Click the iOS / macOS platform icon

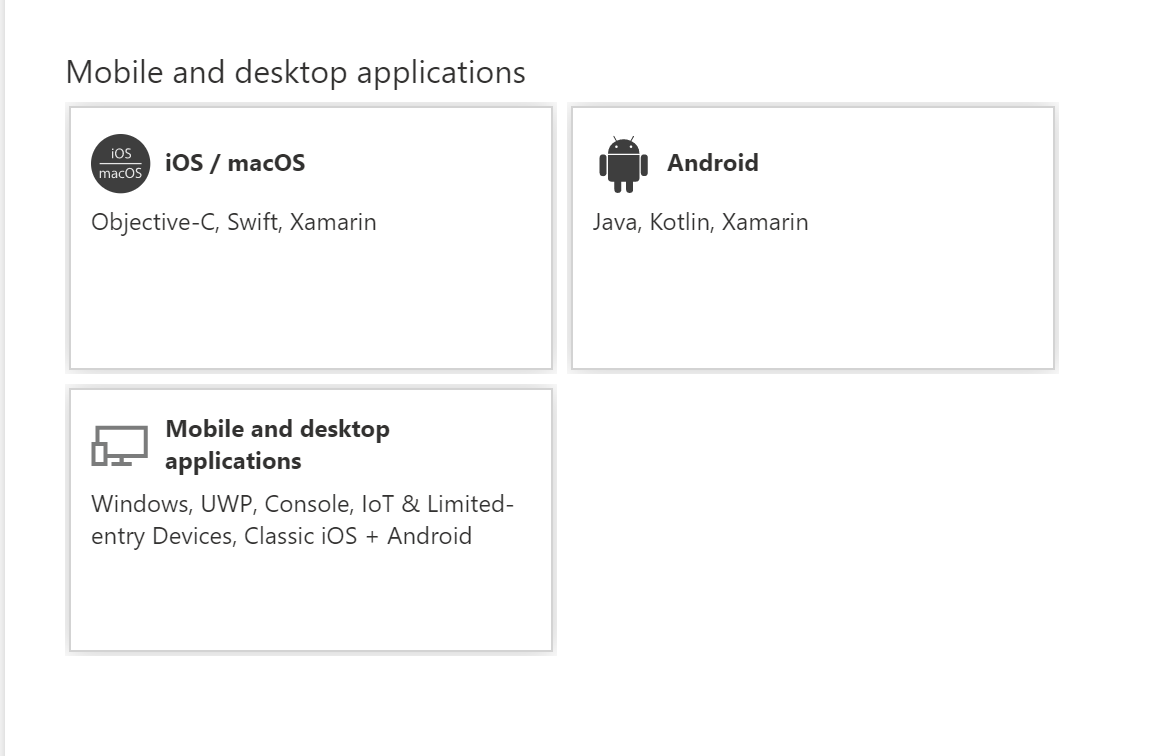(x=120, y=163)
